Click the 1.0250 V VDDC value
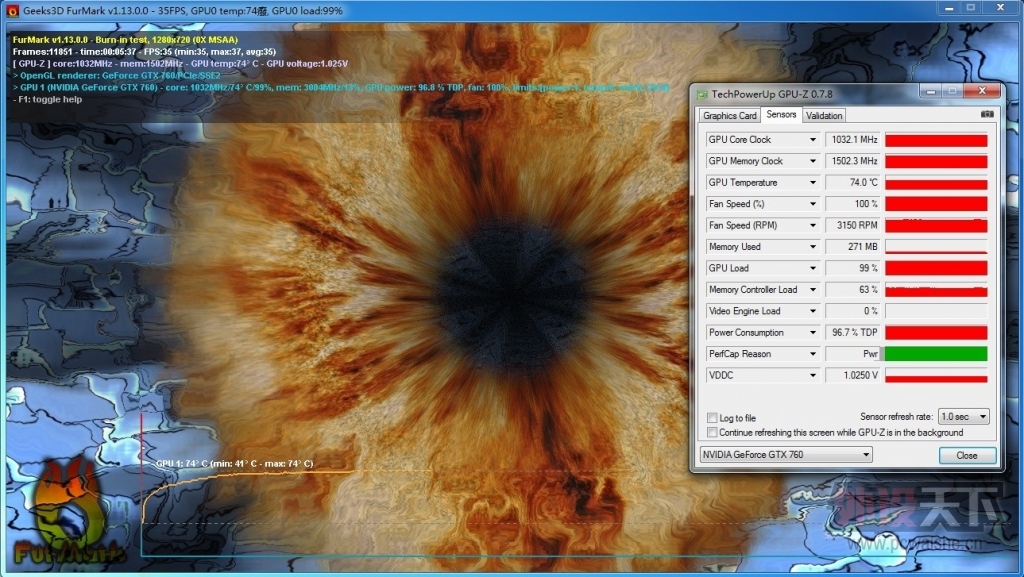Image resolution: width=1024 pixels, height=577 pixels. pos(853,375)
